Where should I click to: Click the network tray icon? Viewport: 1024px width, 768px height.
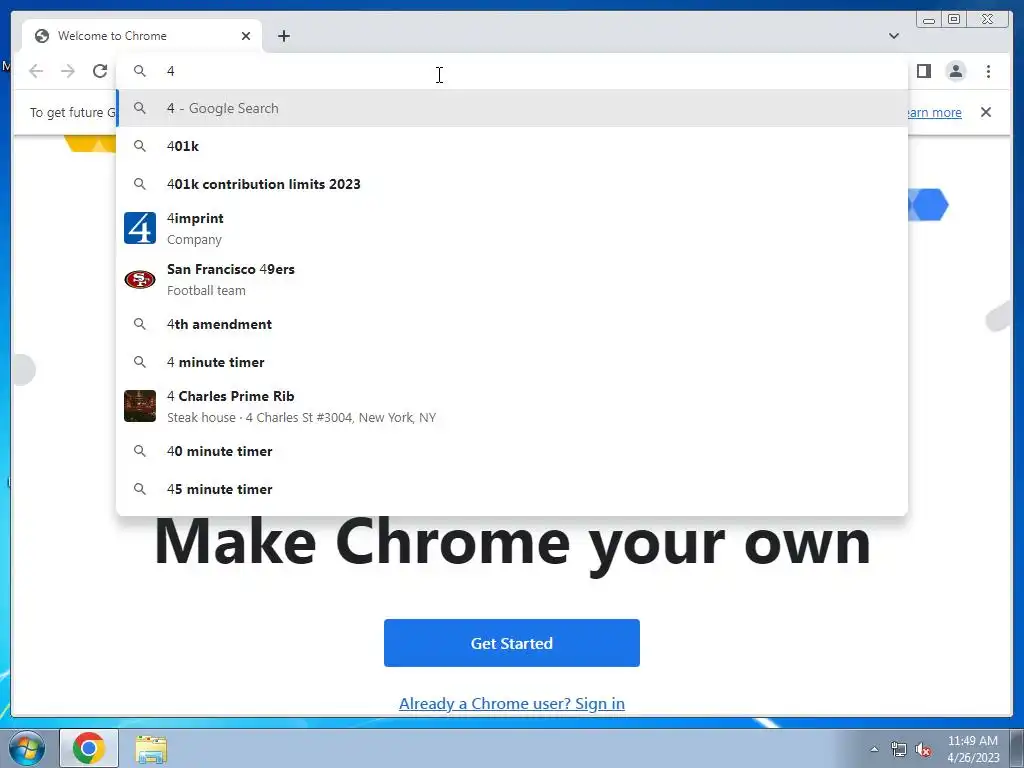pos(899,750)
